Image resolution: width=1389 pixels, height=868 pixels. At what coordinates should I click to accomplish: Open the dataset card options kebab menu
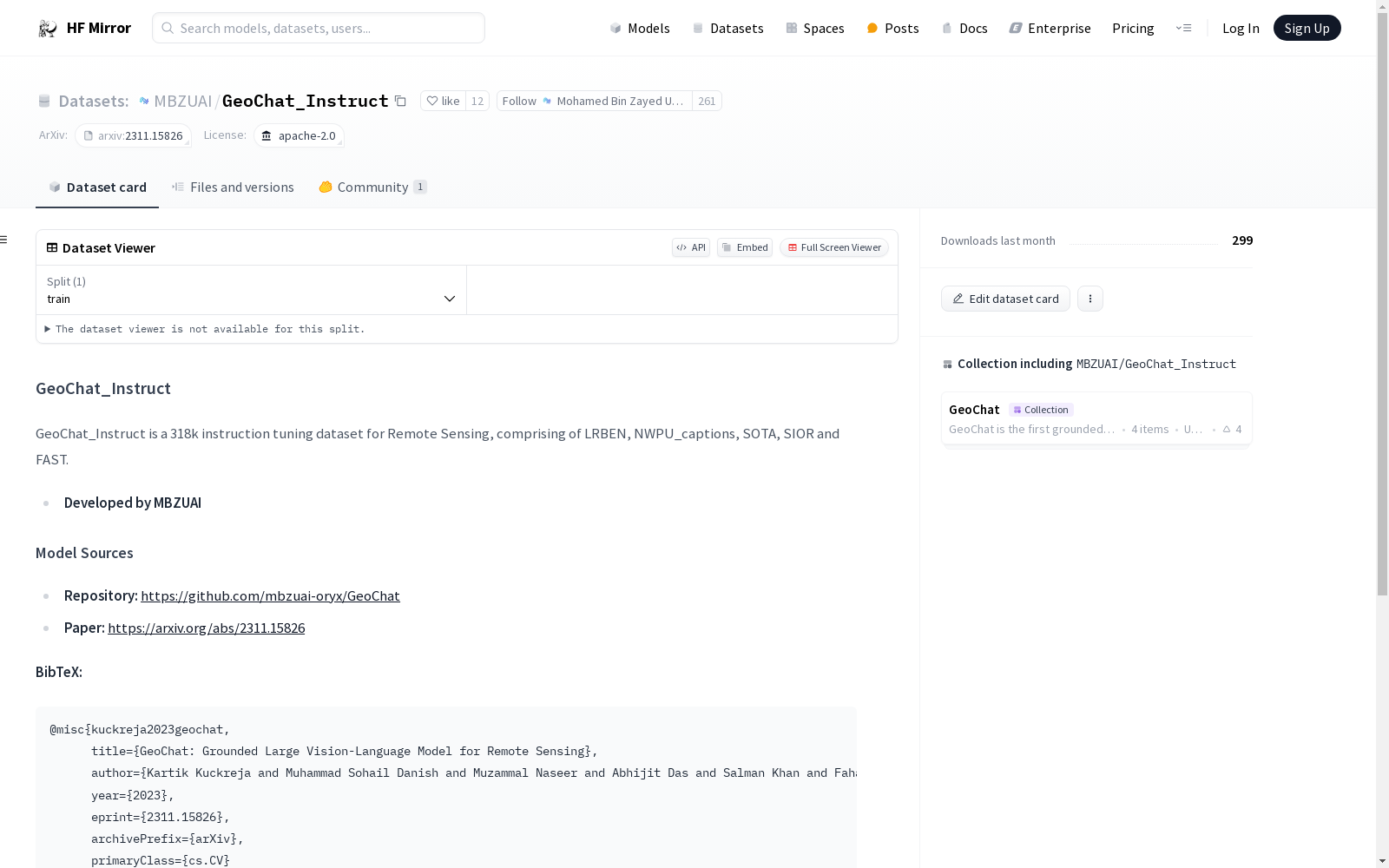coord(1090,299)
